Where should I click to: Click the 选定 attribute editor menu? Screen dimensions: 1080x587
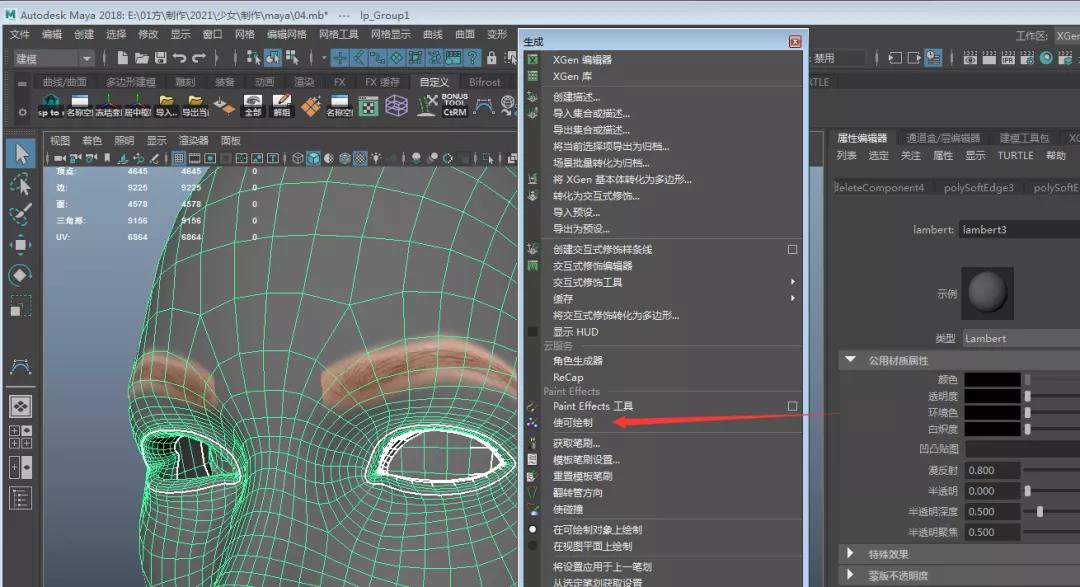(878, 155)
